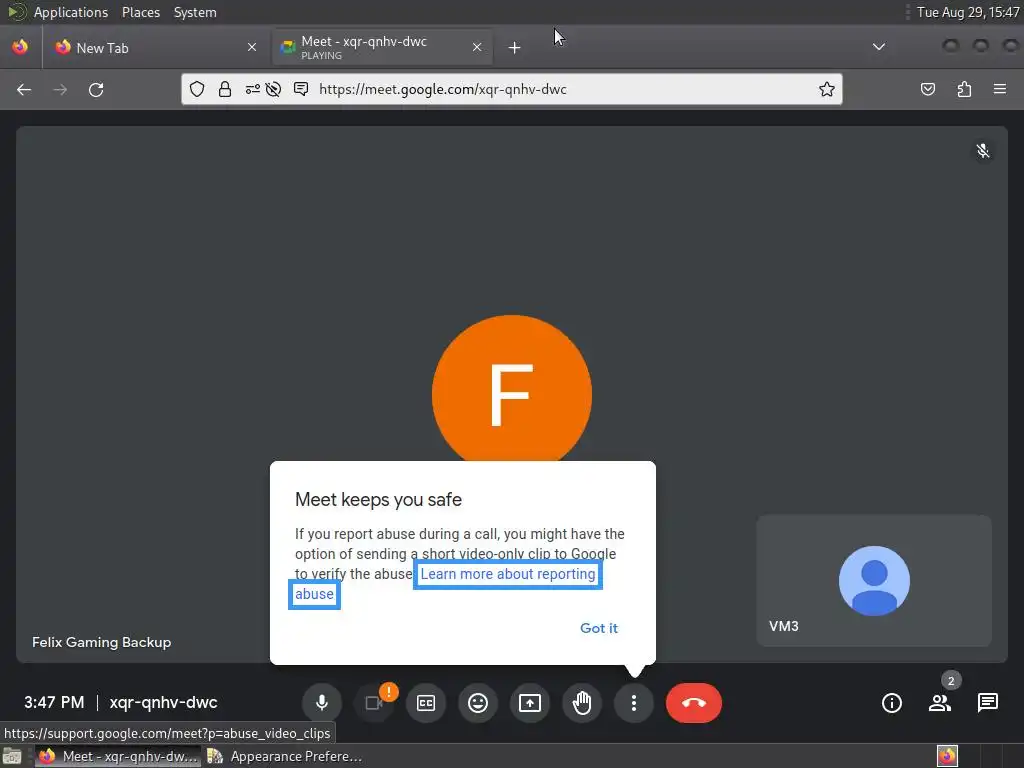1024x768 pixels.
Task: Toggle the microphone button in Meet
Action: coord(321,703)
